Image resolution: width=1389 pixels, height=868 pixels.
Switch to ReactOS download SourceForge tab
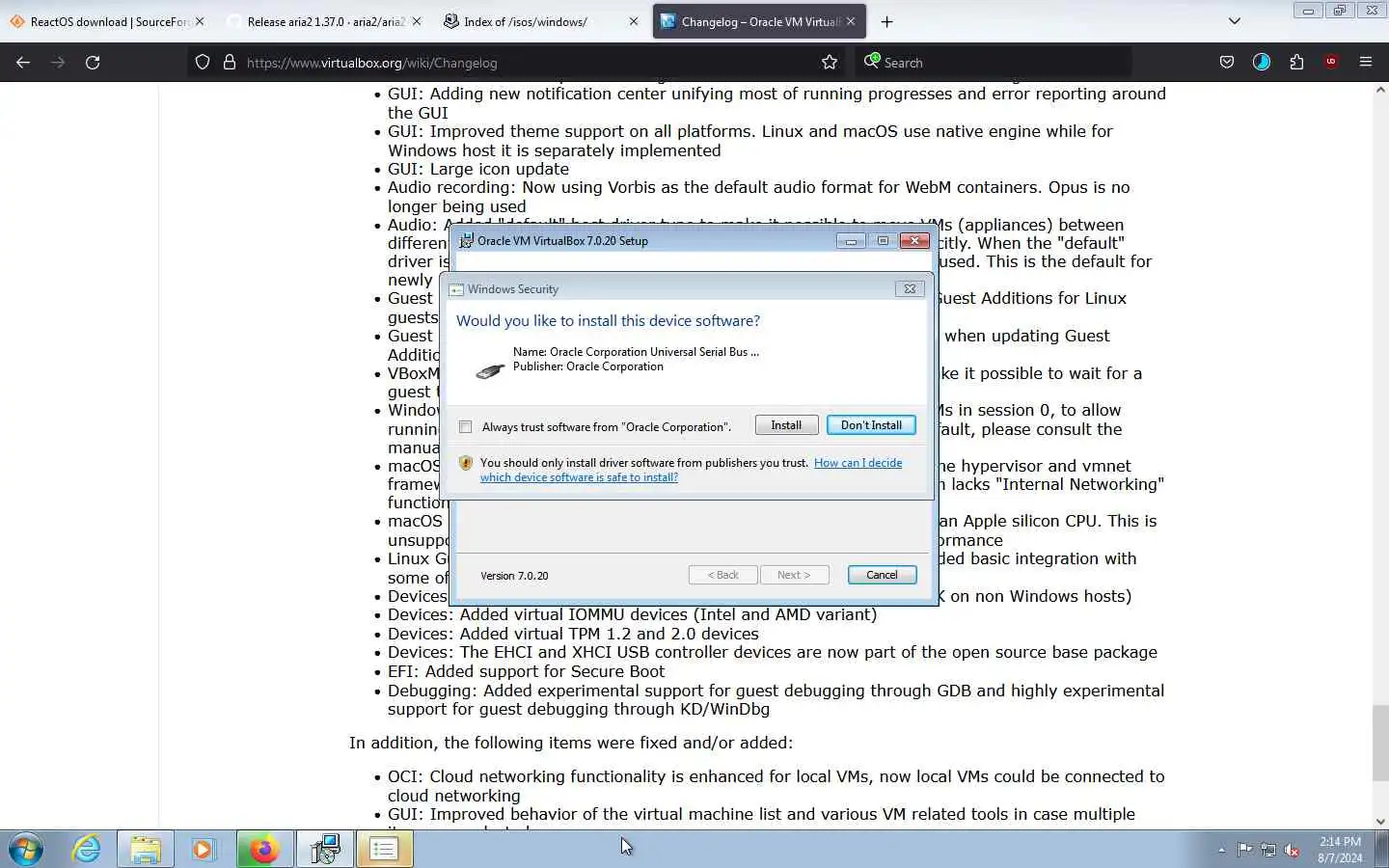[107, 21]
